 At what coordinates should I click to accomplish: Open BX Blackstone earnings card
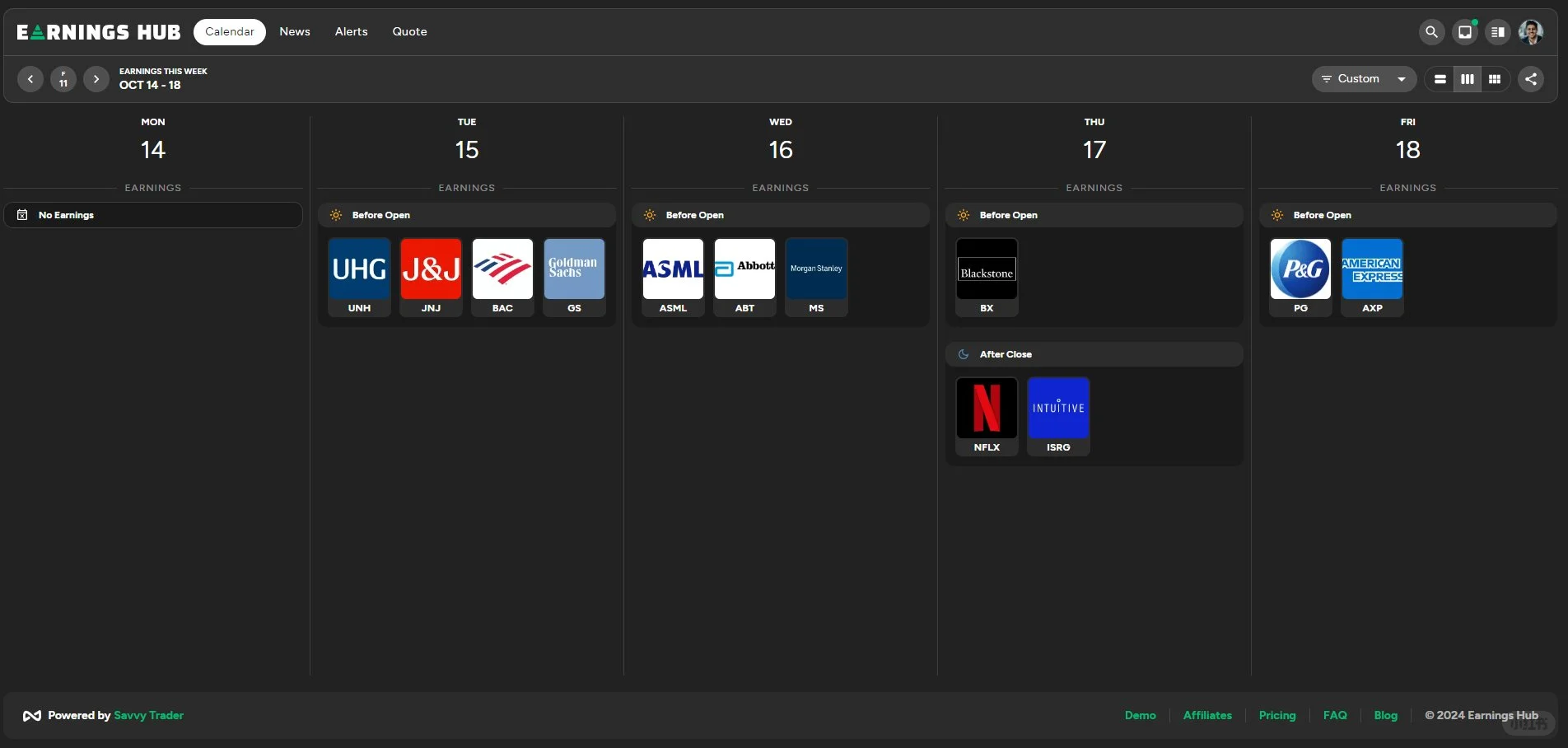tap(987, 277)
